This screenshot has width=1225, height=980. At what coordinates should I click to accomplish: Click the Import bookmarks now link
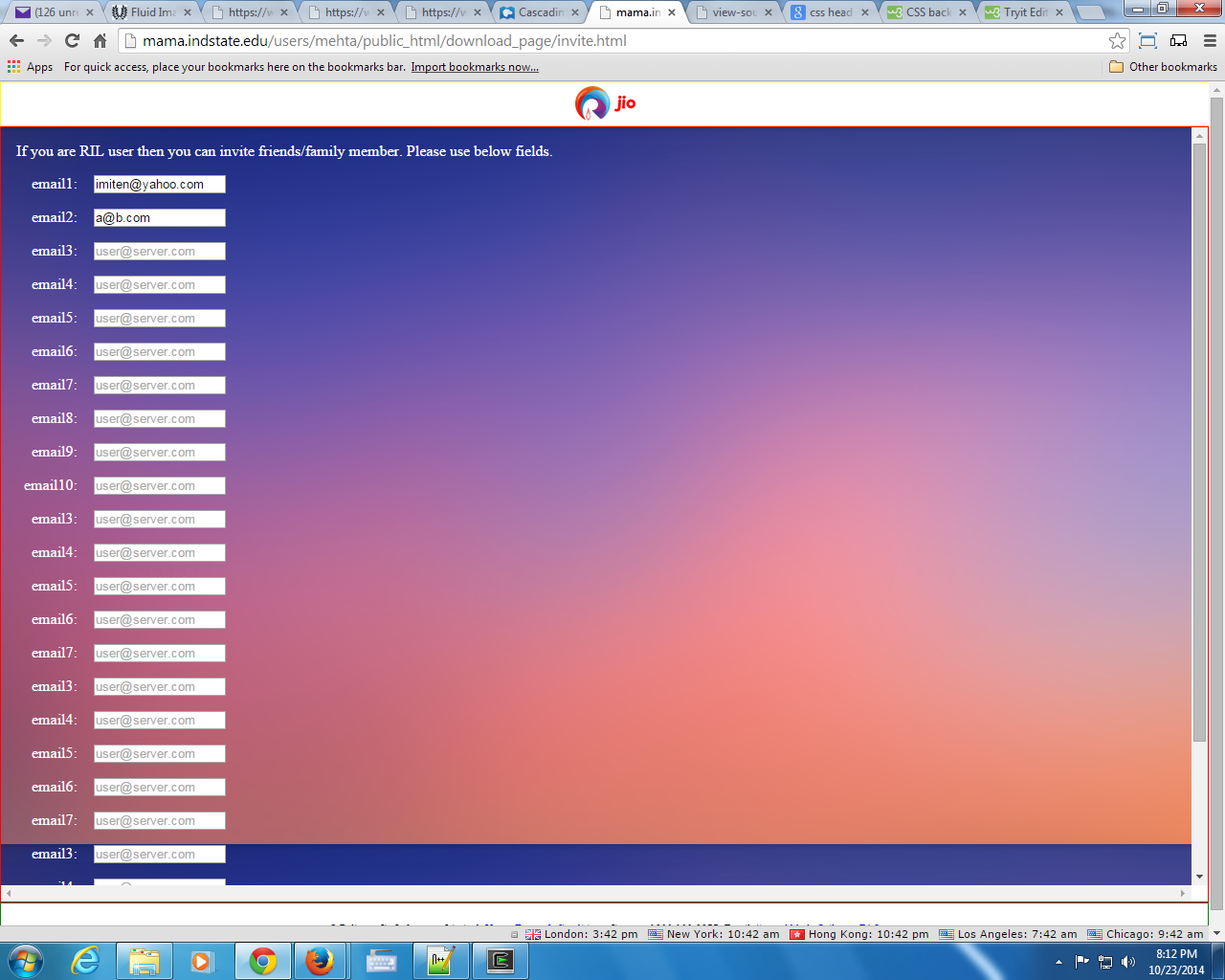coord(475,67)
